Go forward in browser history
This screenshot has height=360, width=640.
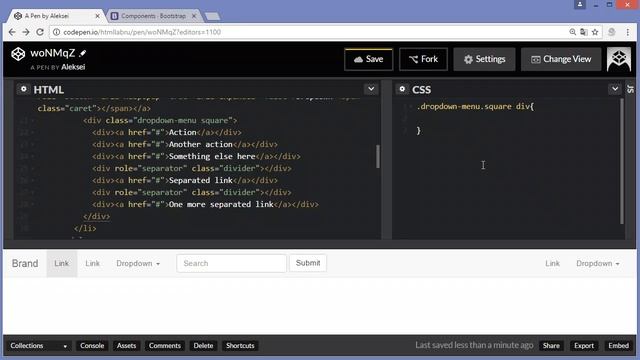pos(26,32)
